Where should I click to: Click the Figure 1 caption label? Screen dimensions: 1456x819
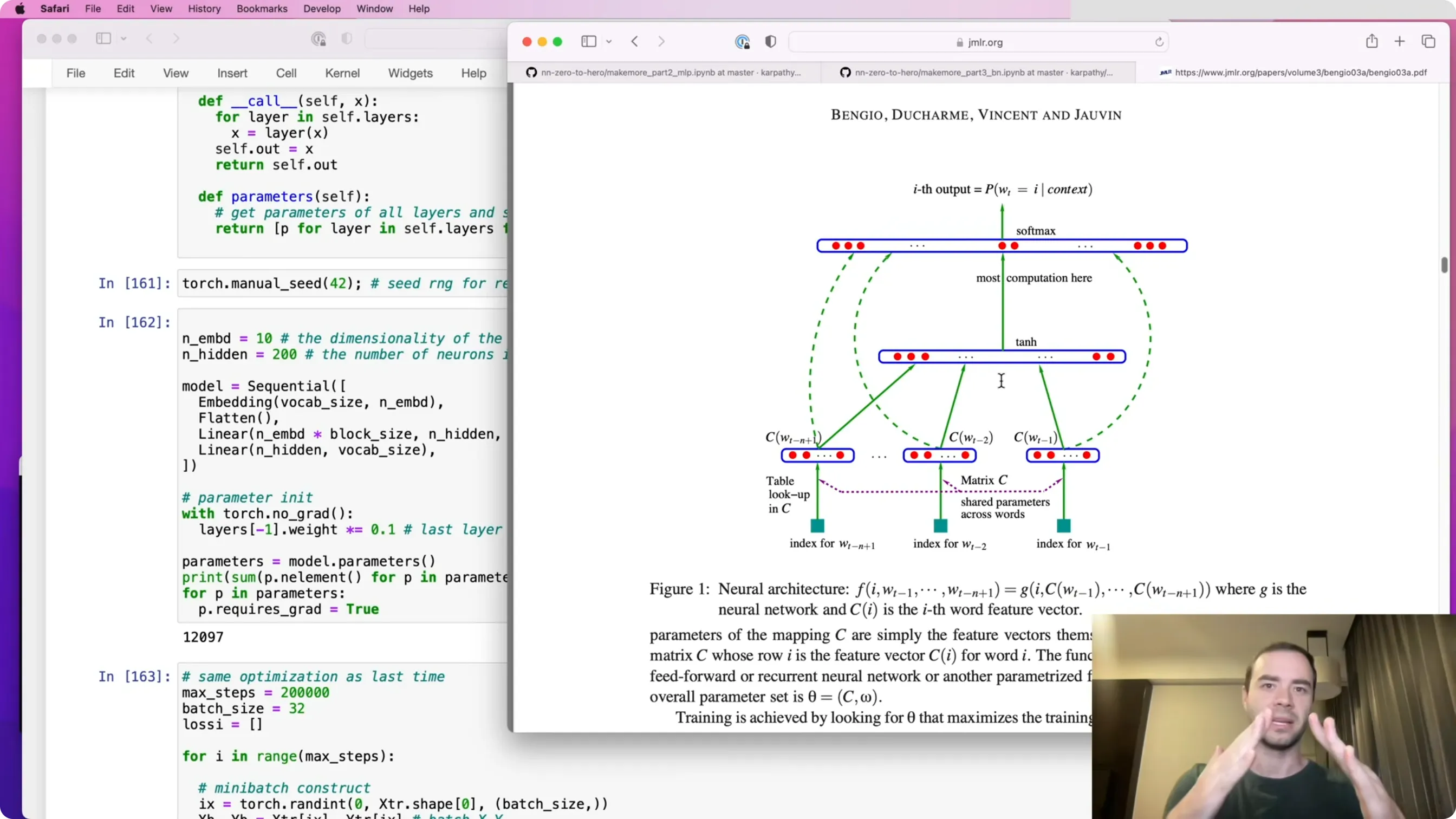pos(679,589)
